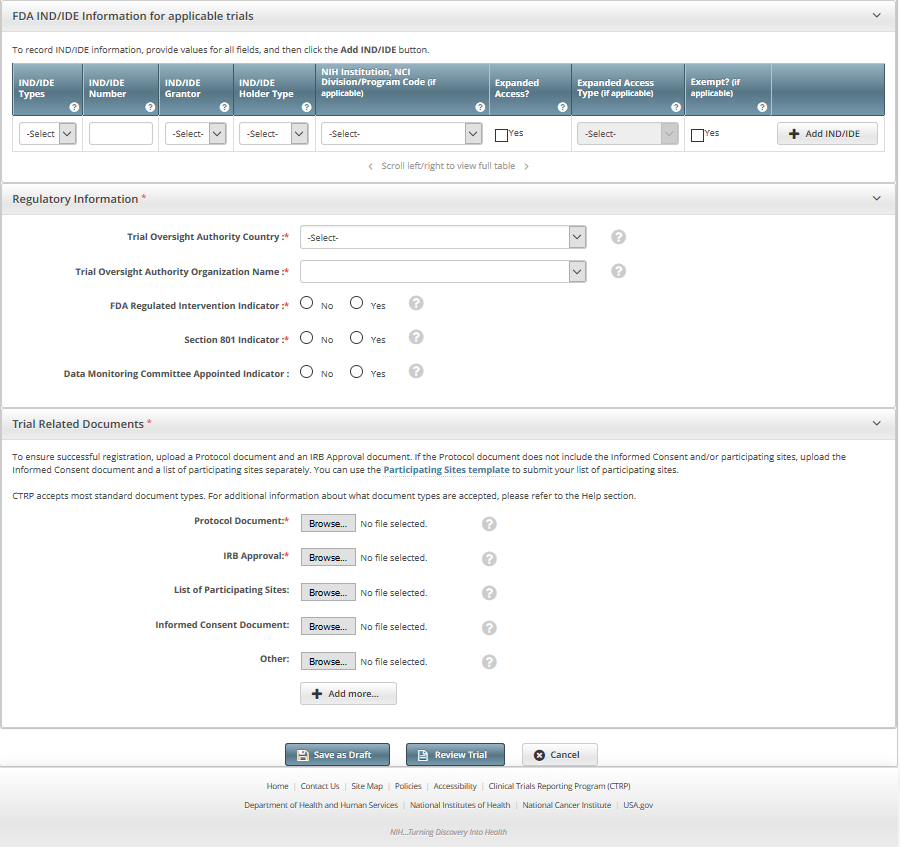Viewport: 900px width, 847px height.
Task: Open Clinical Trials Reporting Program (CTRP) link
Action: coord(559,786)
